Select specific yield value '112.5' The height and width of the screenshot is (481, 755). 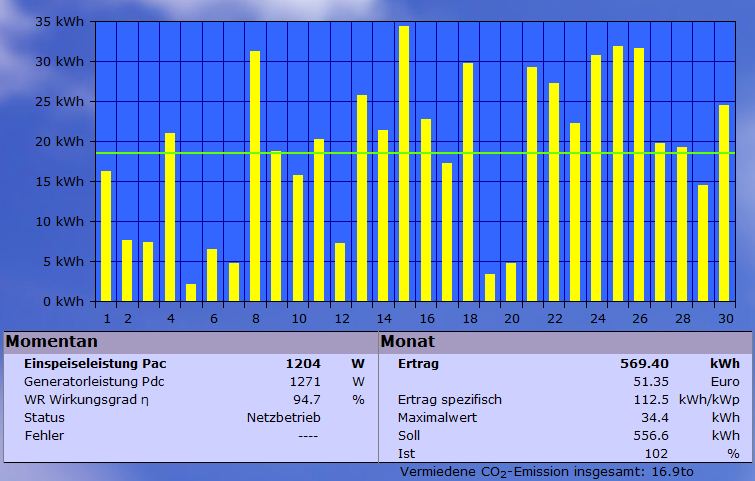(x=651, y=400)
